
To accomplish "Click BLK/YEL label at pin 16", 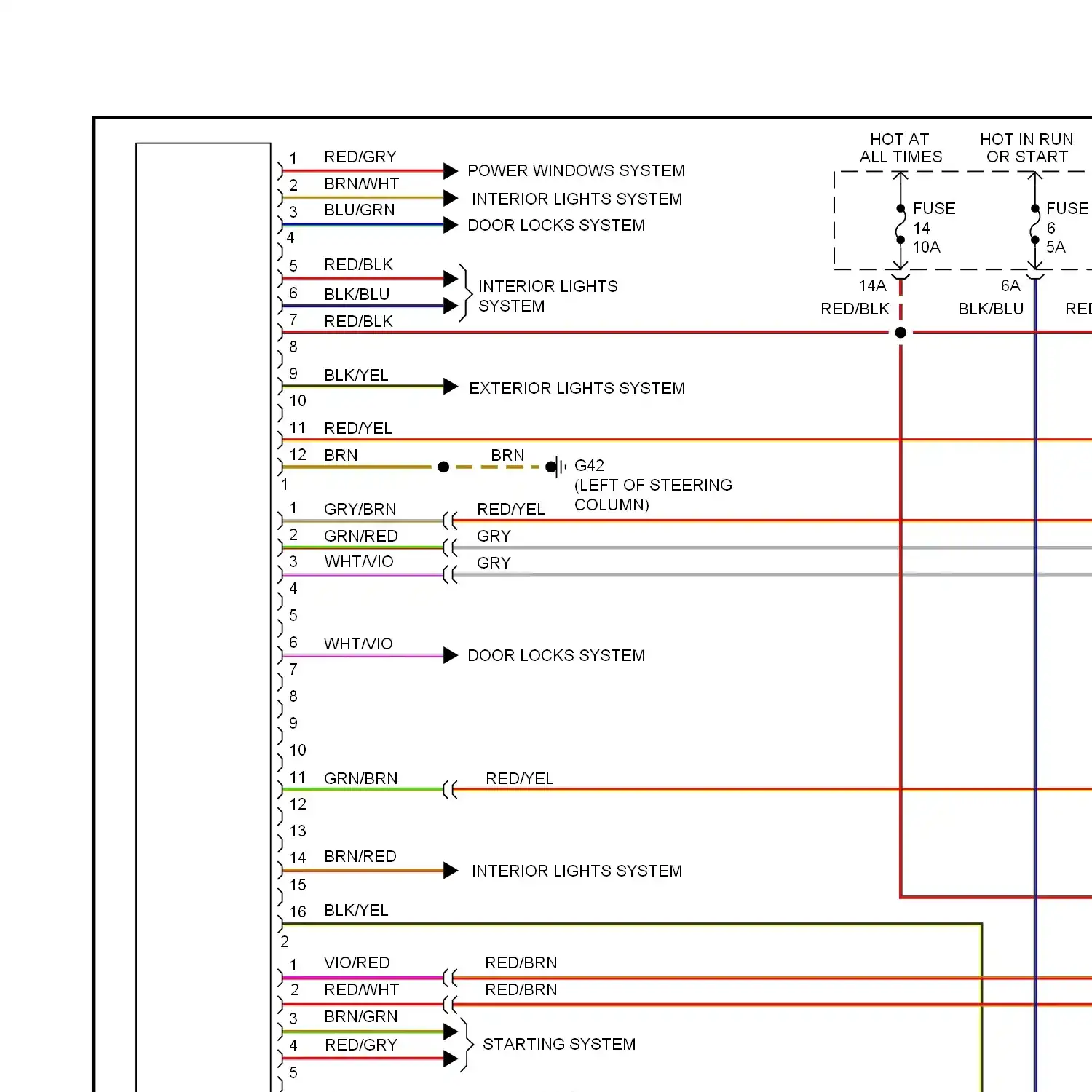I will tap(356, 910).
